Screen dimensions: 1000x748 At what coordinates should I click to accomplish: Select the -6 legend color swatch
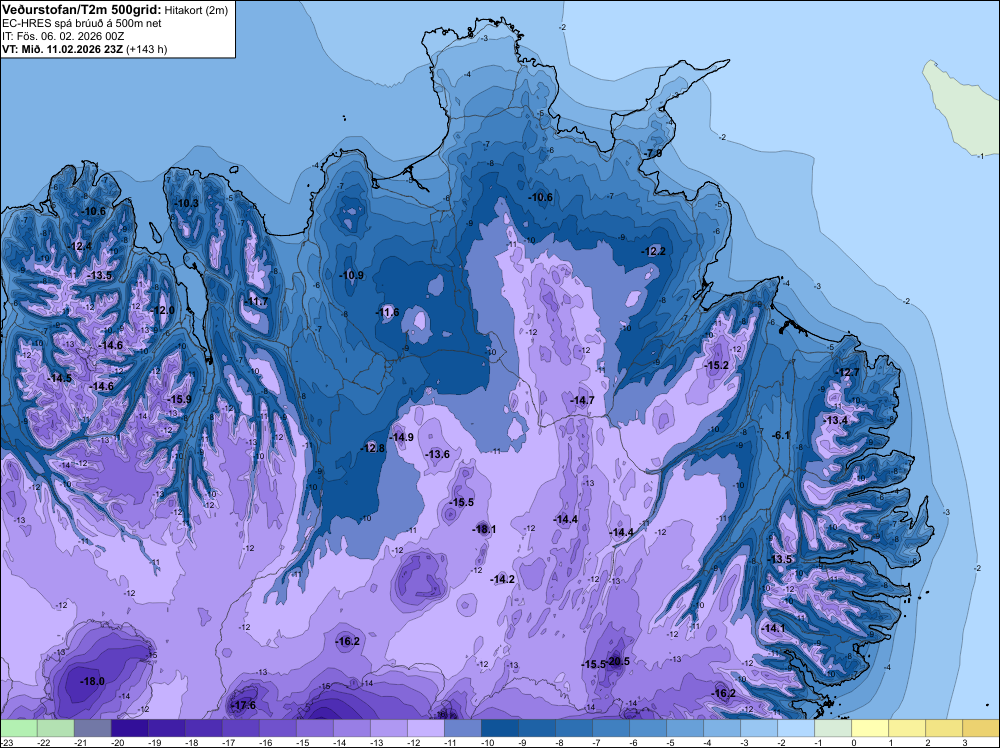647,728
